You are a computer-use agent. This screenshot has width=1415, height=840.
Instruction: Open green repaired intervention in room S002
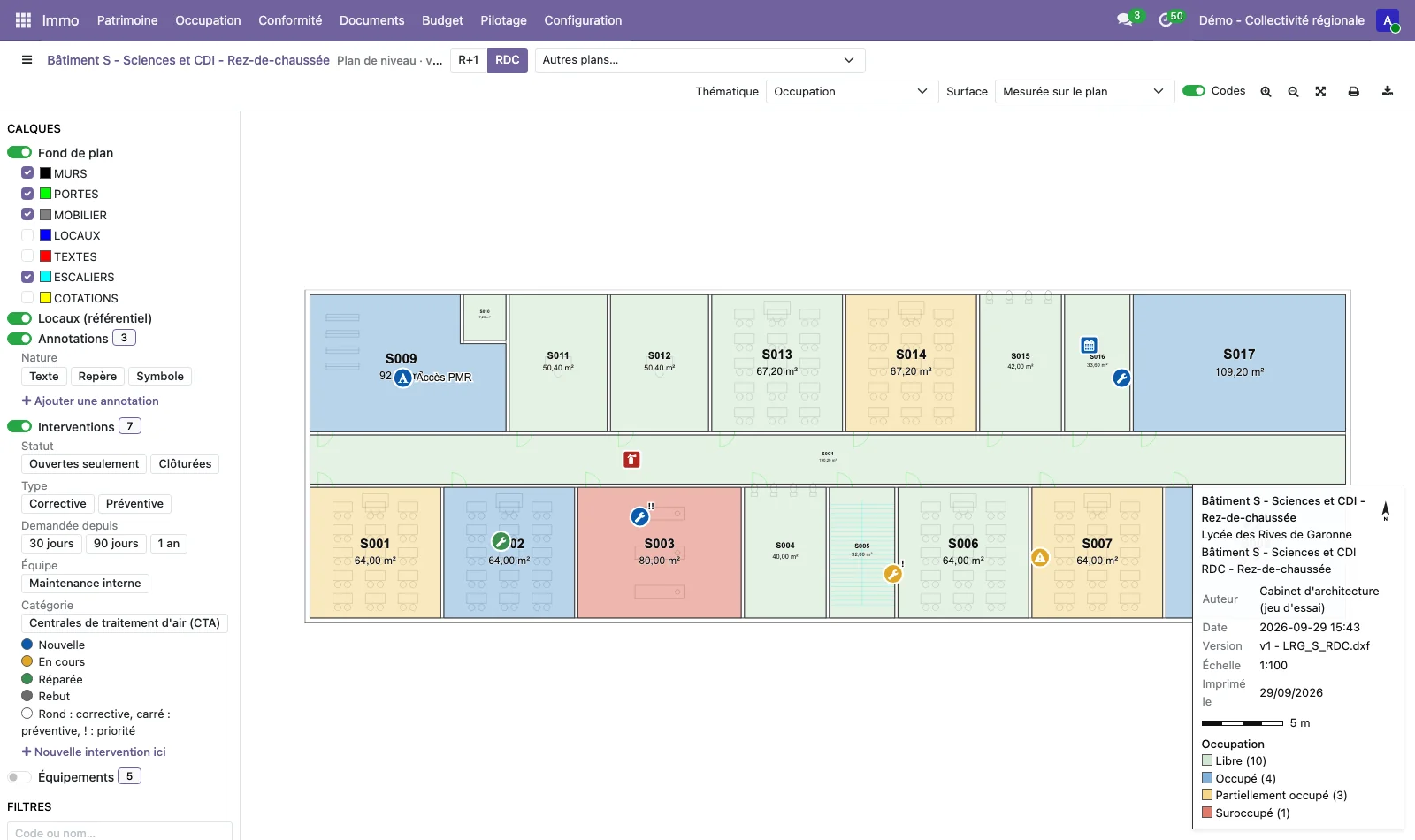tap(501, 541)
